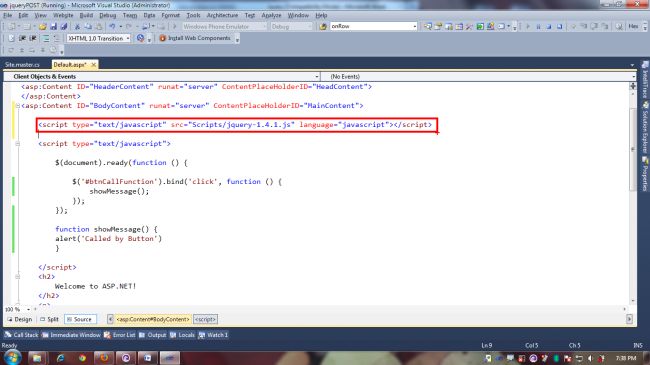Open the Call Stack window tab
This screenshot has width=650, height=365.
click(x=21, y=335)
